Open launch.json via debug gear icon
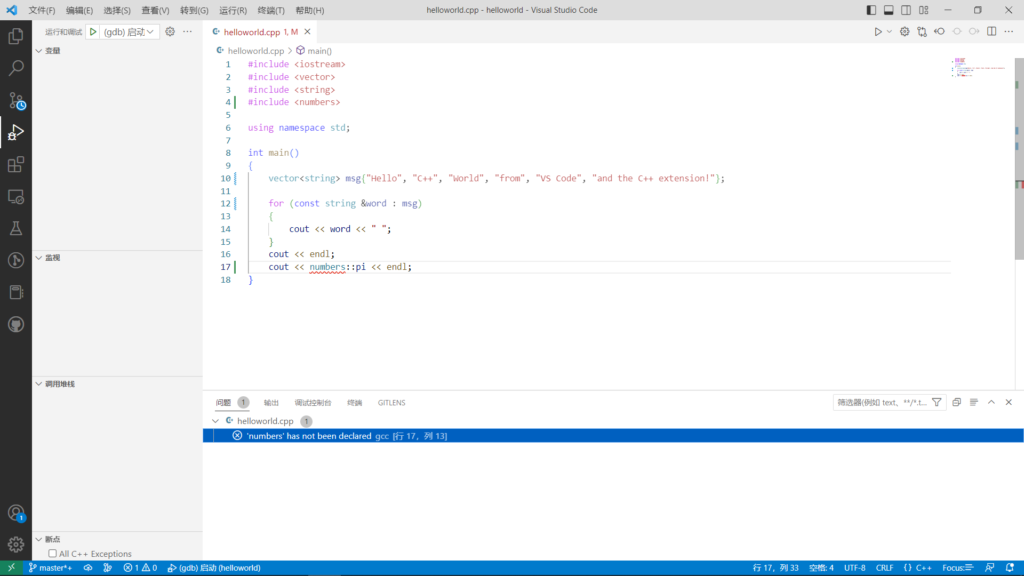This screenshot has height=576, width=1024. tap(170, 32)
